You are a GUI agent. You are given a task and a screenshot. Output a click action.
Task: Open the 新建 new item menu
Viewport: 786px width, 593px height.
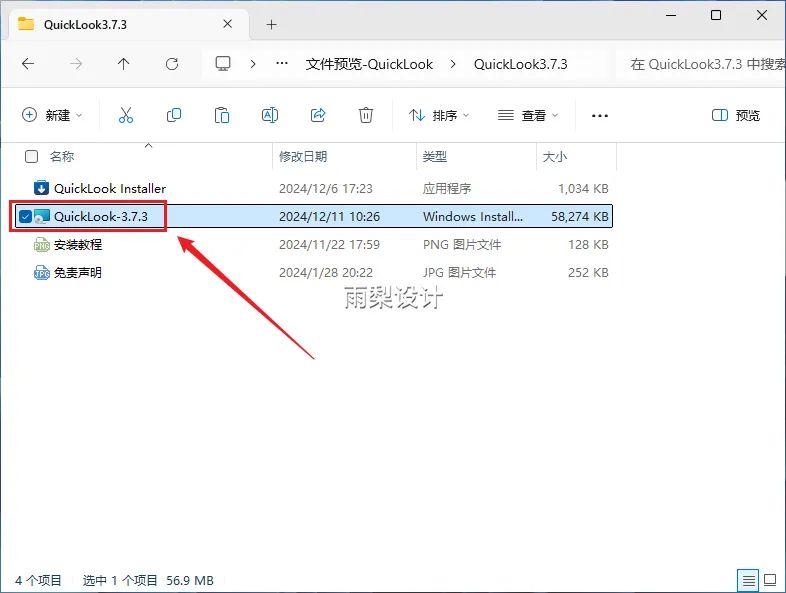coord(52,115)
